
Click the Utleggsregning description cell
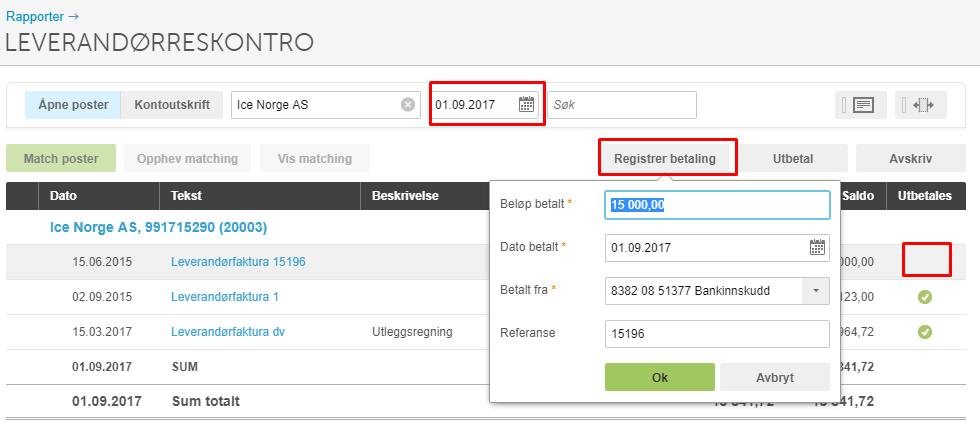412,332
